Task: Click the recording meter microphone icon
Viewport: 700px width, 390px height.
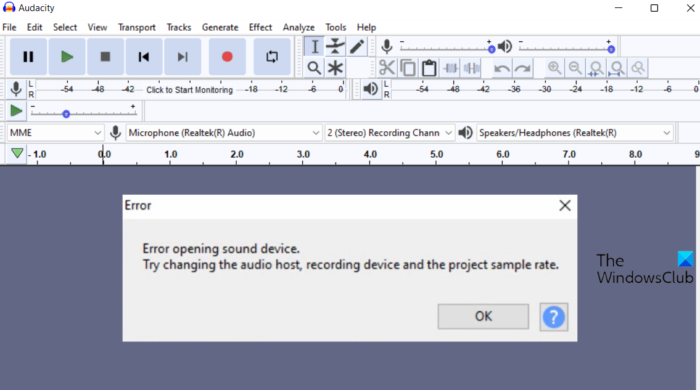Action: click(x=16, y=89)
